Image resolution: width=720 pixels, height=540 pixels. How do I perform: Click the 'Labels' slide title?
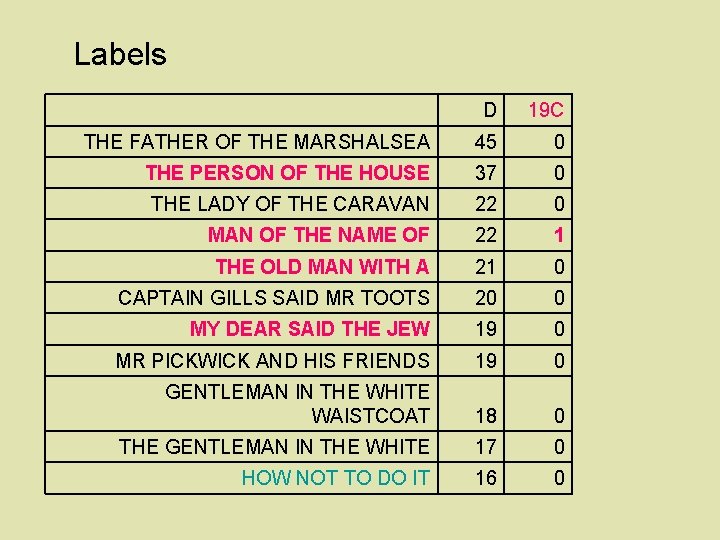point(120,54)
